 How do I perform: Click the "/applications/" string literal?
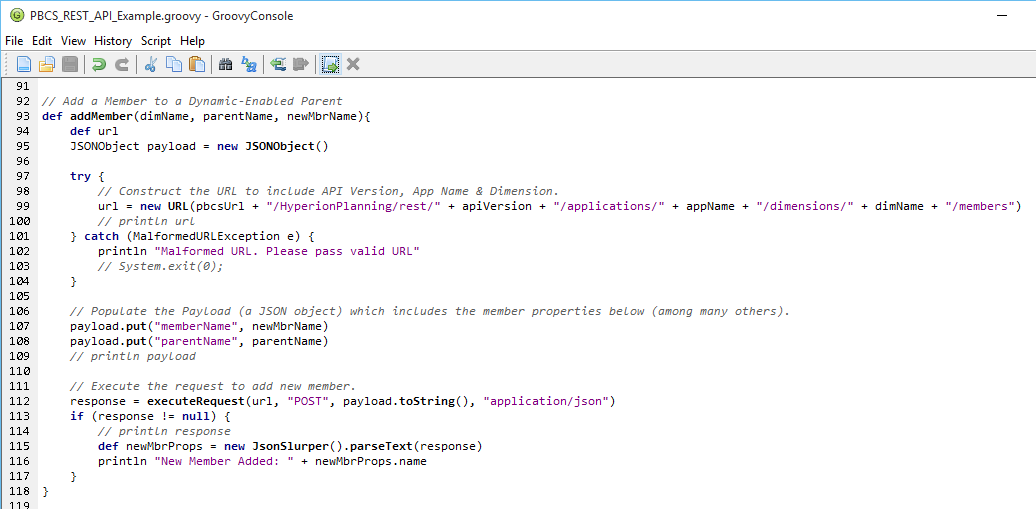pos(608,206)
